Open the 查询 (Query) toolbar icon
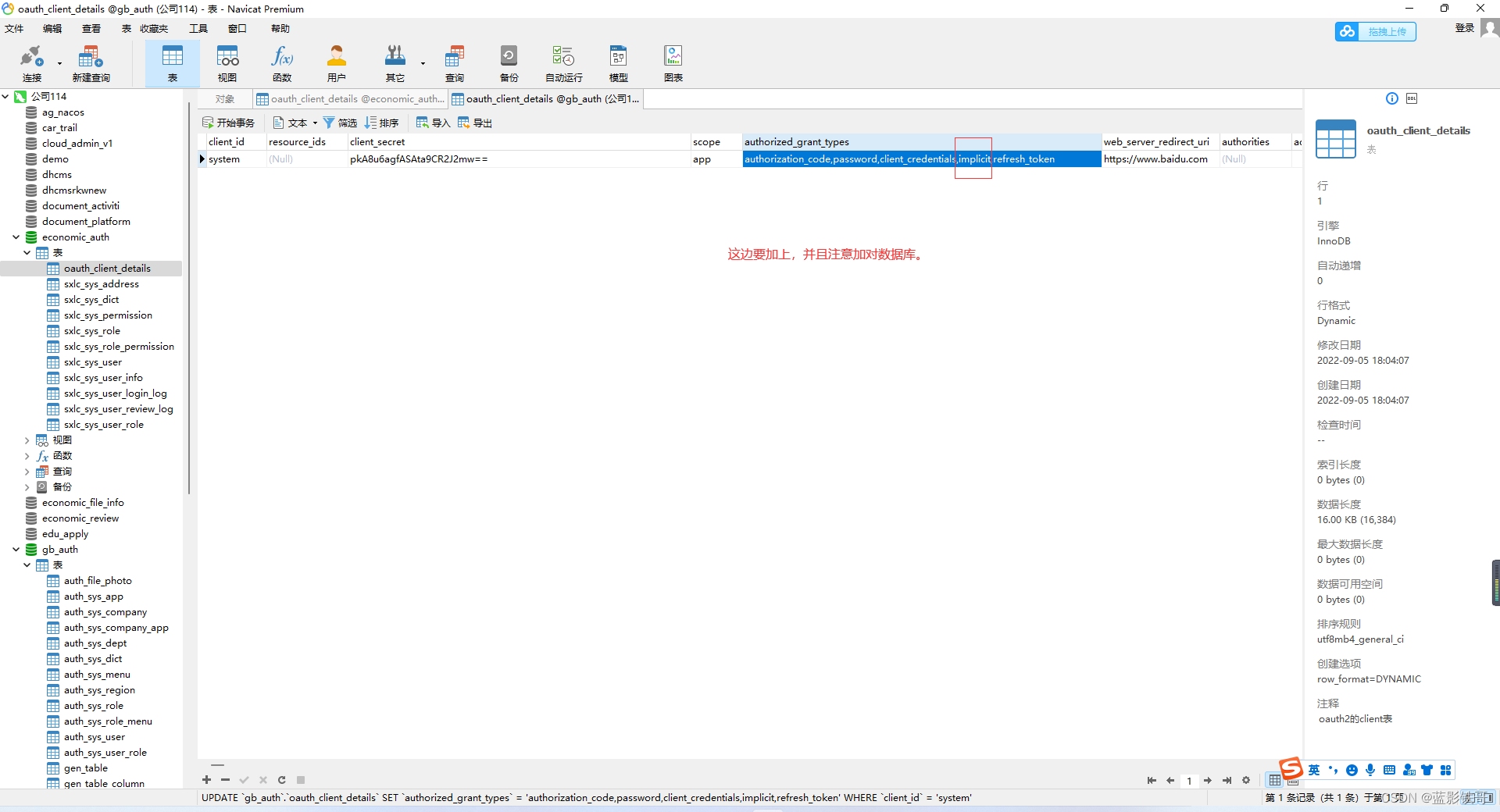This screenshot has height=812, width=1500. click(x=455, y=62)
